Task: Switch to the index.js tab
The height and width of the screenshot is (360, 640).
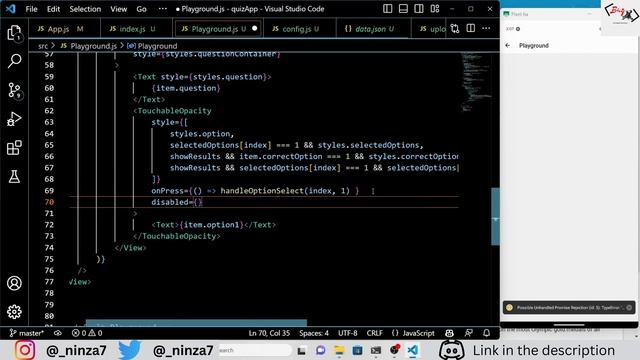Action: 132,29
